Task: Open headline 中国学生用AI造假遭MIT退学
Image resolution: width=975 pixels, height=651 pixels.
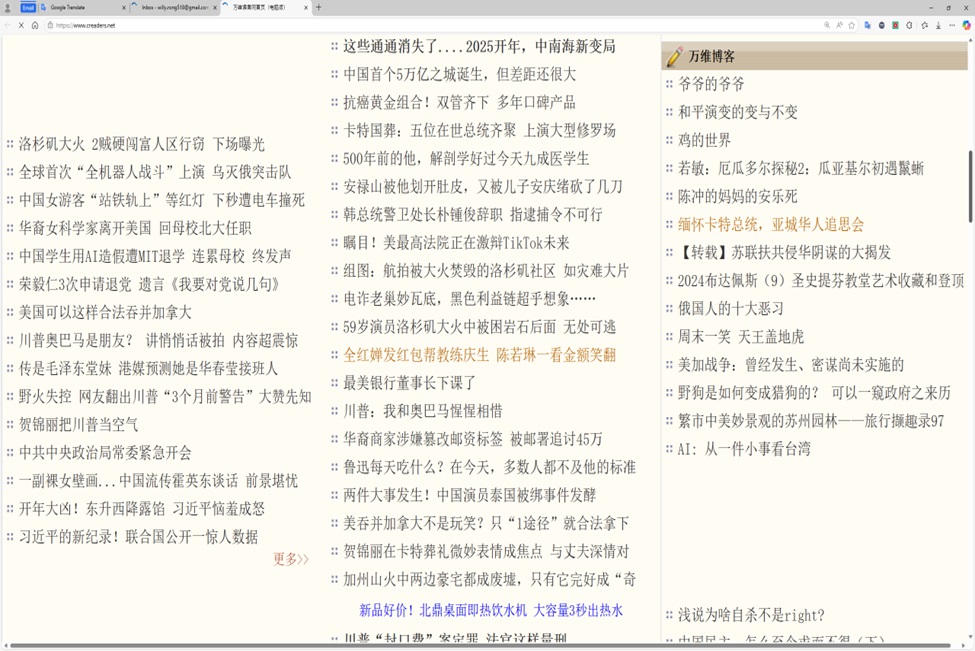Action: (155, 256)
